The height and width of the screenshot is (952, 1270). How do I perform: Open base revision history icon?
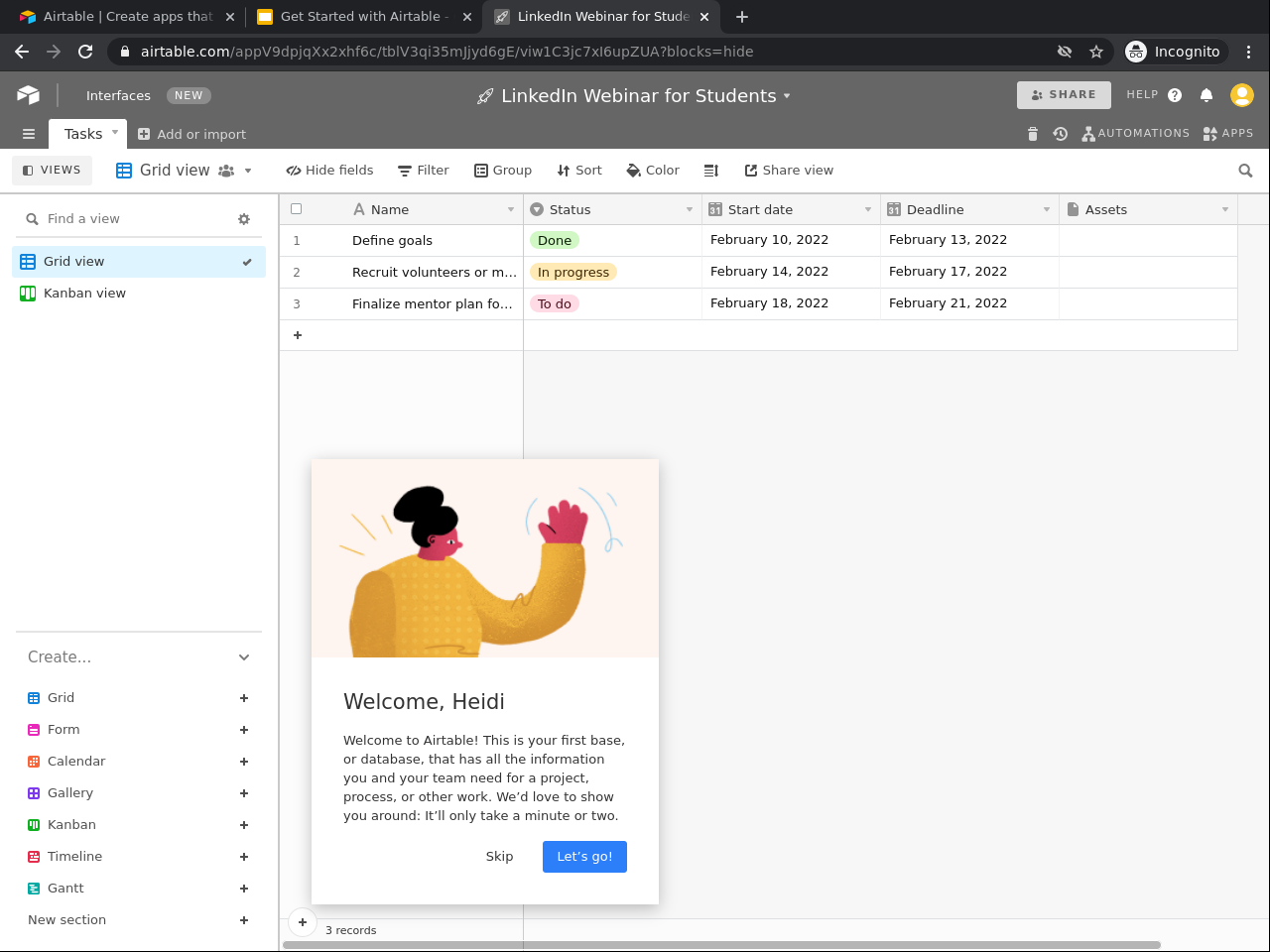tap(1060, 134)
